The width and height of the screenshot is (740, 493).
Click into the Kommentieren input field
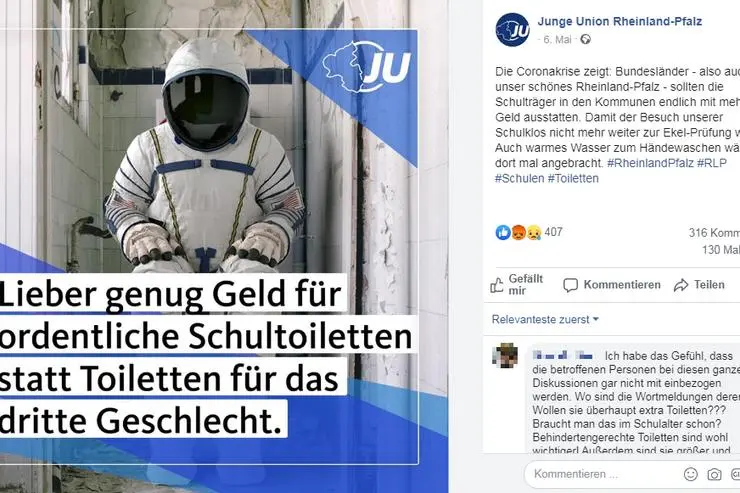604,474
